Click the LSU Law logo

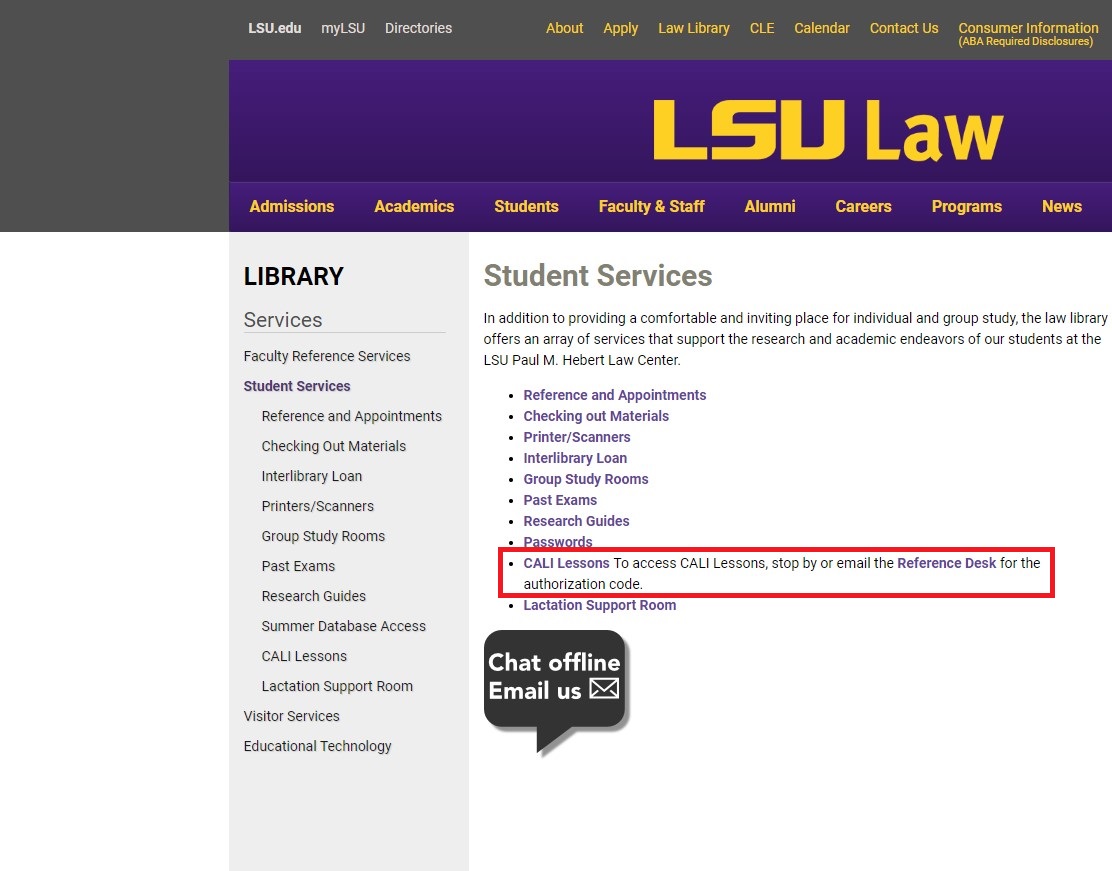[828, 131]
